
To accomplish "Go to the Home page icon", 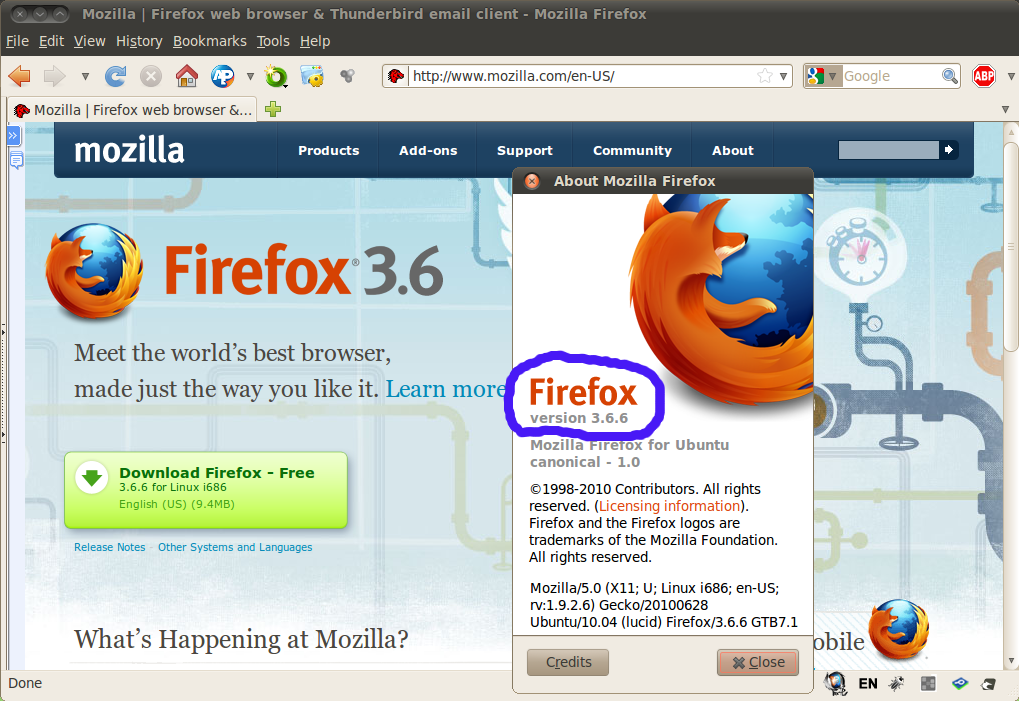I will click(187, 76).
